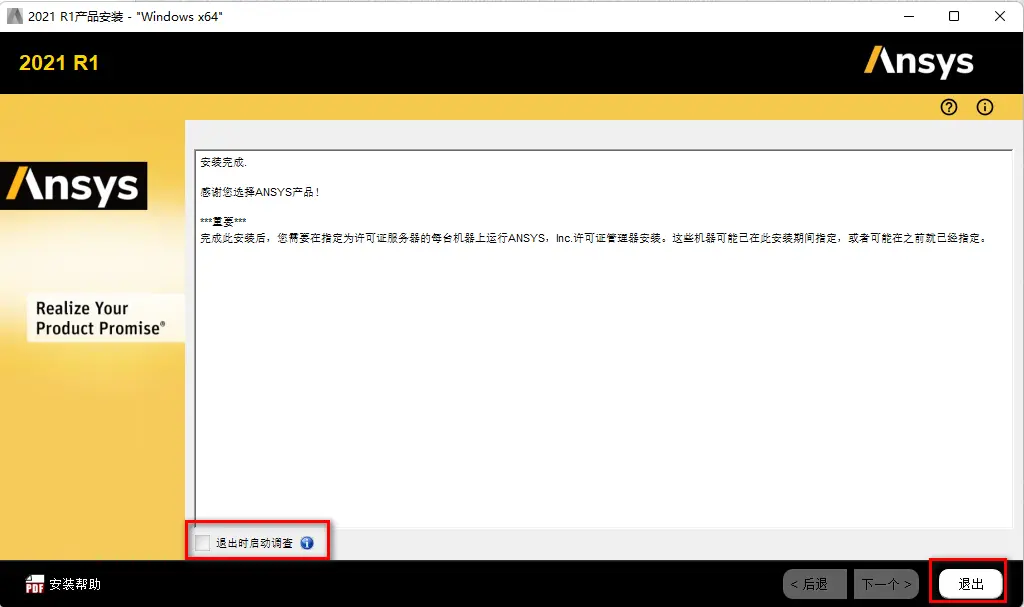Click the ***重要*** heading text
This screenshot has width=1024, height=607.
coord(223,221)
